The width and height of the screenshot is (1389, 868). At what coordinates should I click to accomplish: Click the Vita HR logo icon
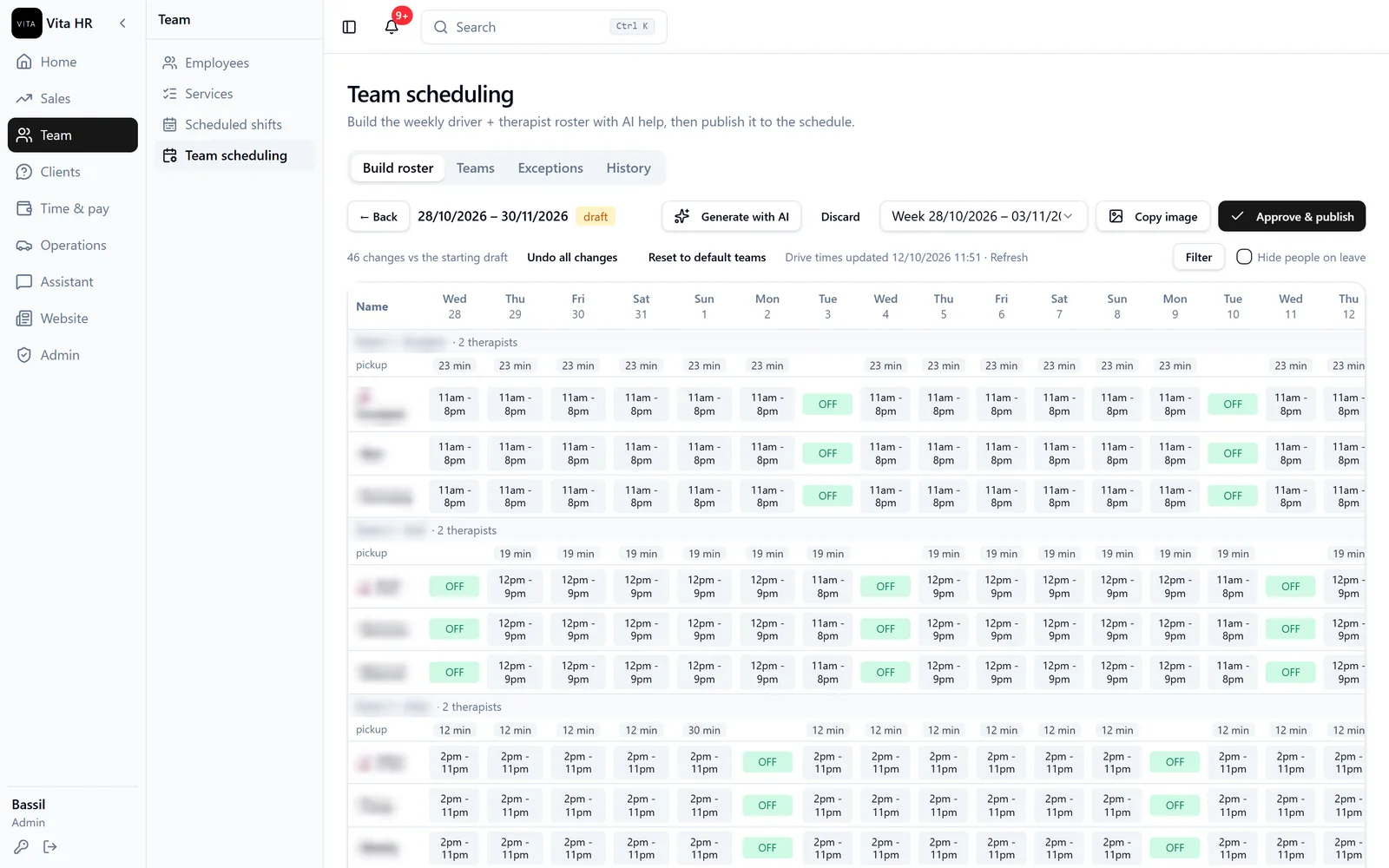point(26,23)
